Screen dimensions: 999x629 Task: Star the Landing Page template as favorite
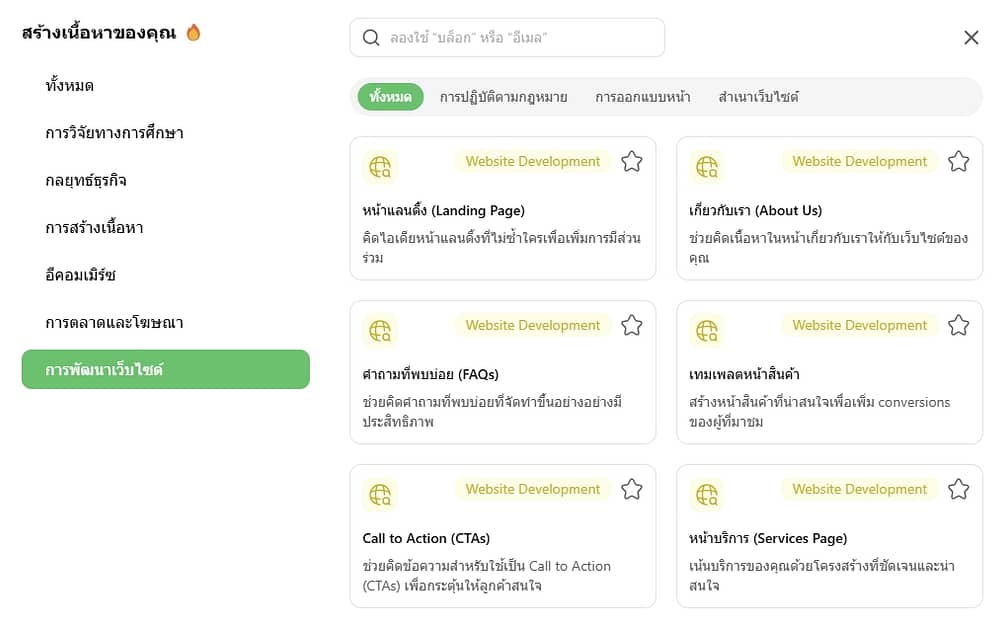point(631,162)
